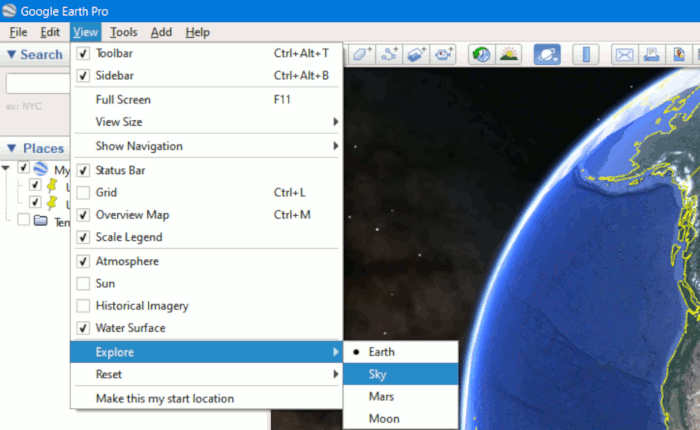Collapse the My Places tree arrow

coord(6,168)
